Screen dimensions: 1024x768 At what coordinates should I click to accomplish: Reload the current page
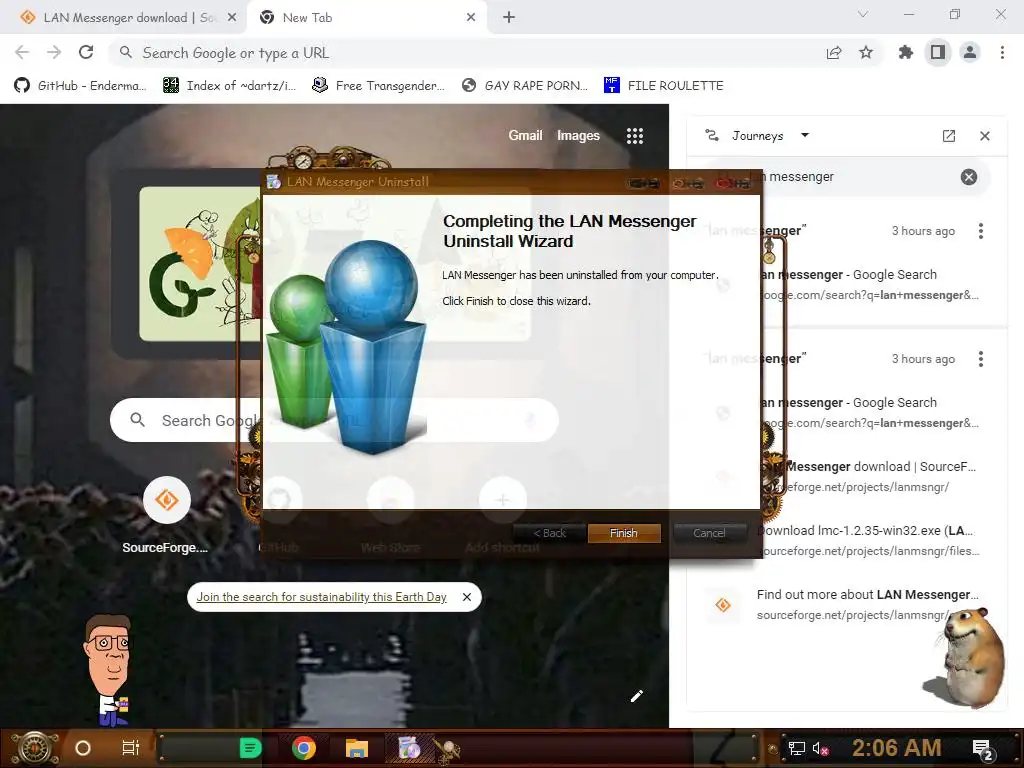coord(86,52)
